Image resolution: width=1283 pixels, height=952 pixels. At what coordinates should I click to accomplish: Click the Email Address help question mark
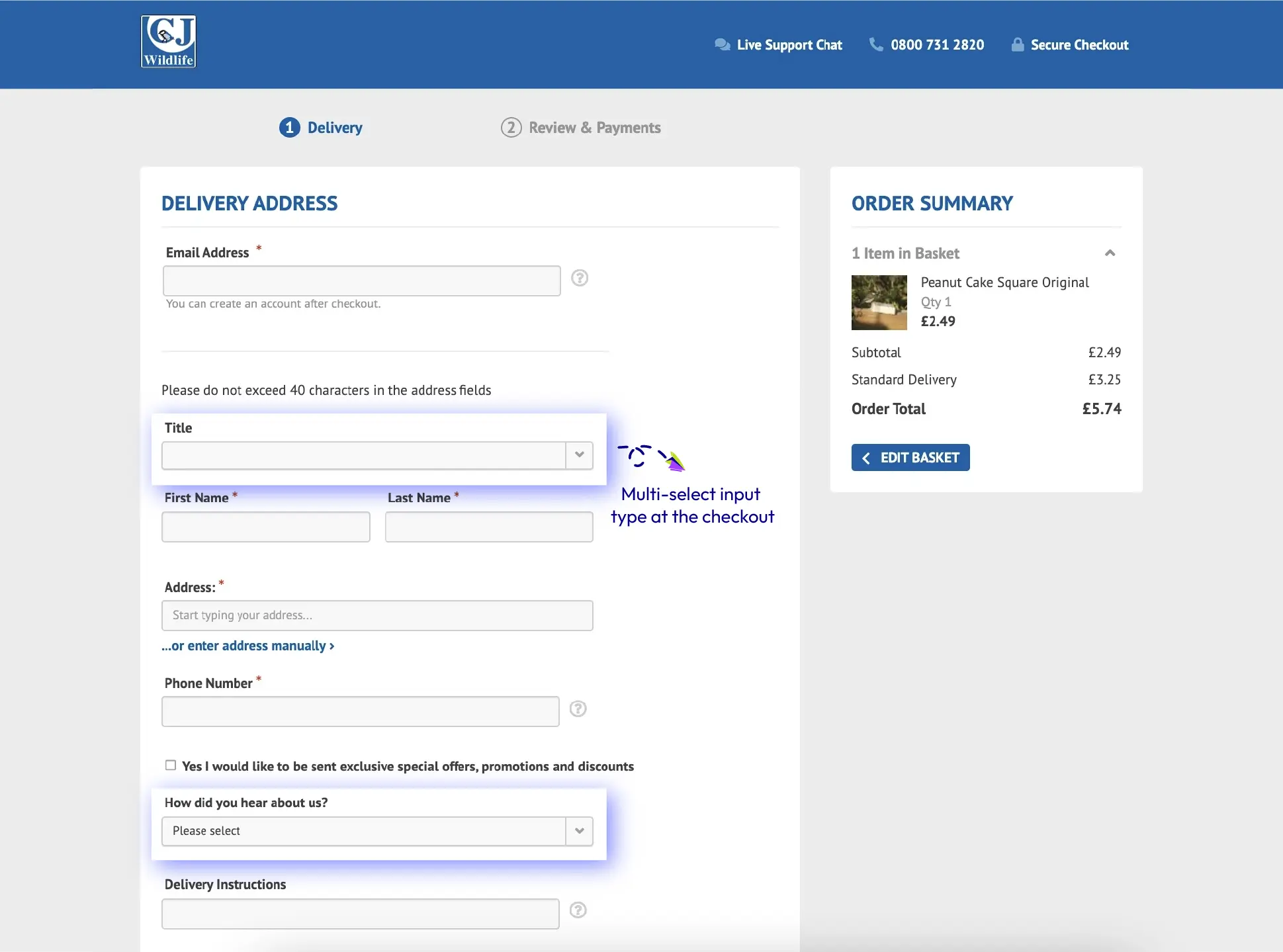(x=580, y=278)
